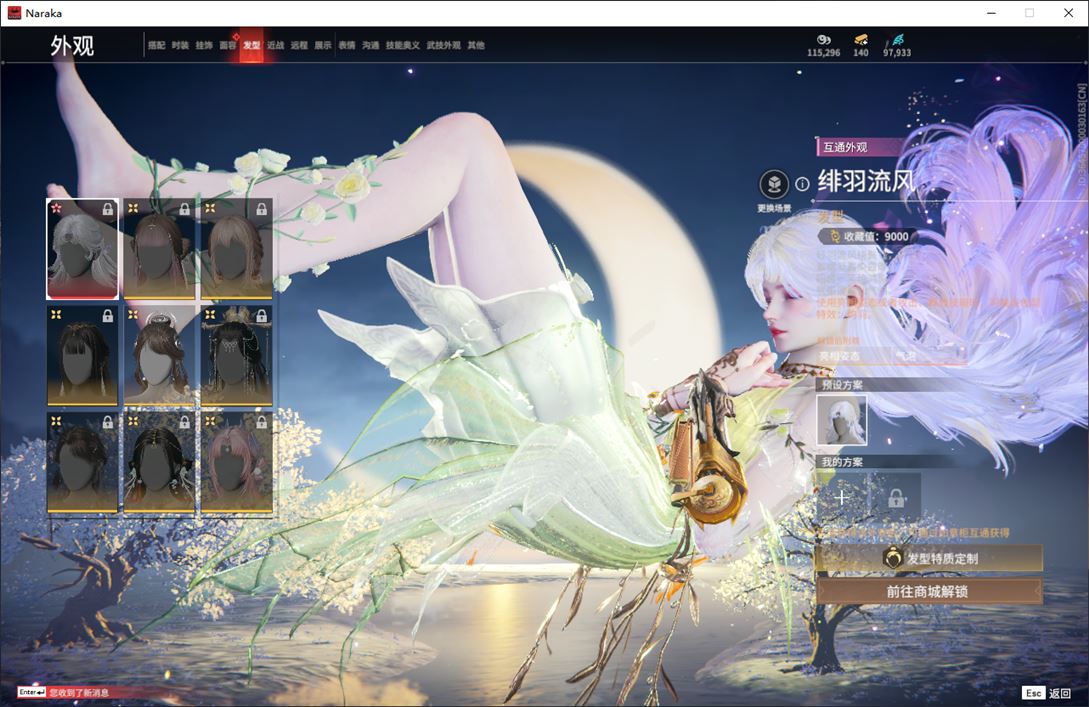Click the lock icon on the pink hairstyle
The image size is (1089, 707).
[261, 422]
